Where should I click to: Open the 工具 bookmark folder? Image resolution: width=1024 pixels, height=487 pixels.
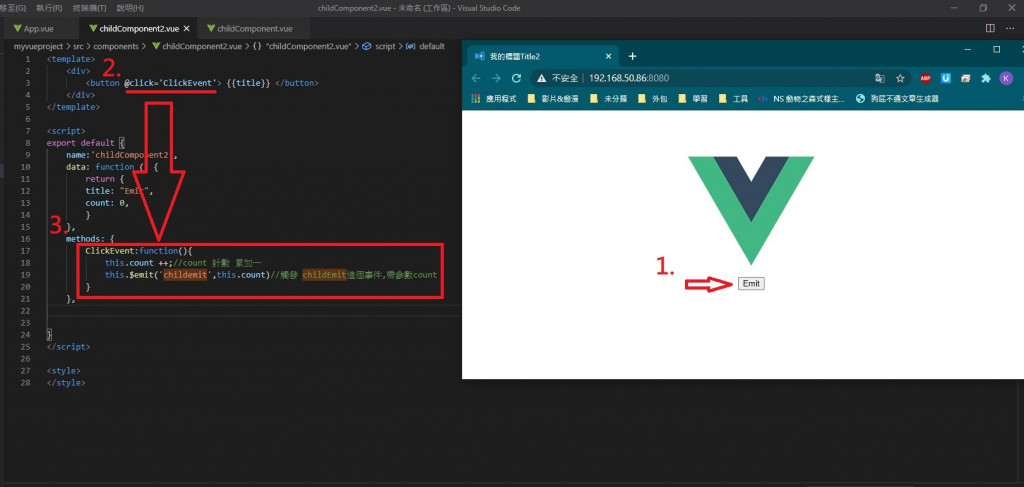pyautogui.click(x=733, y=99)
